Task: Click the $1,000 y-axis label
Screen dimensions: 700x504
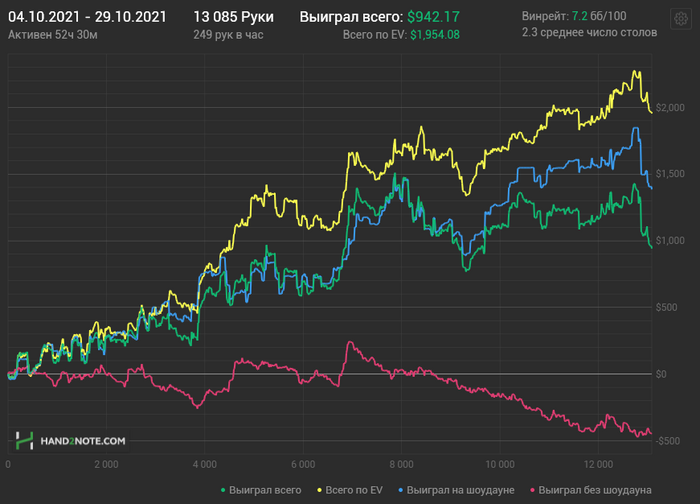Action: point(670,241)
